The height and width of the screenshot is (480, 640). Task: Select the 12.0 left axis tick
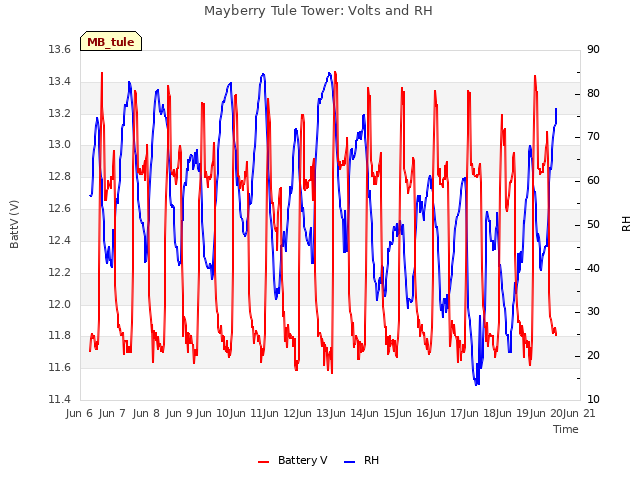pyautogui.click(x=60, y=304)
